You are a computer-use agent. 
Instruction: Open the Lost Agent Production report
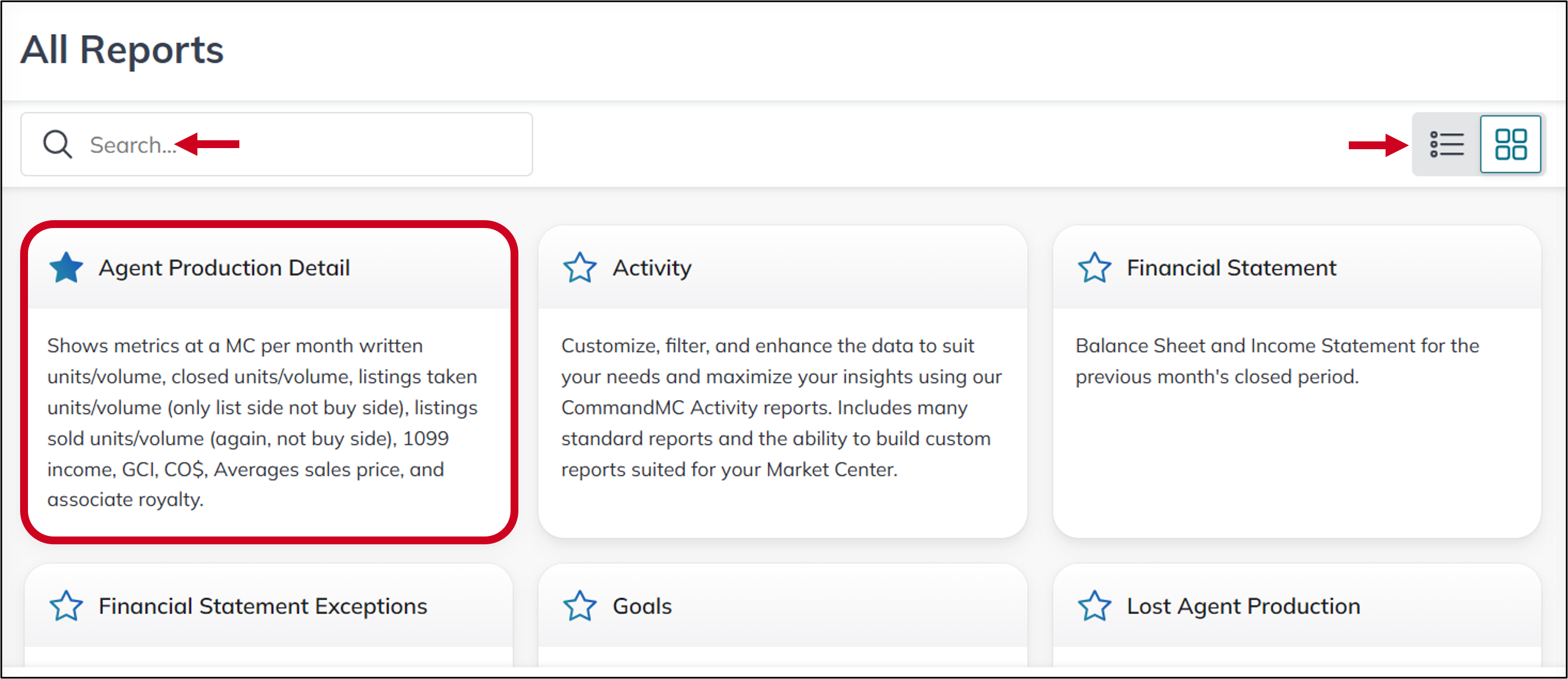click(1243, 605)
